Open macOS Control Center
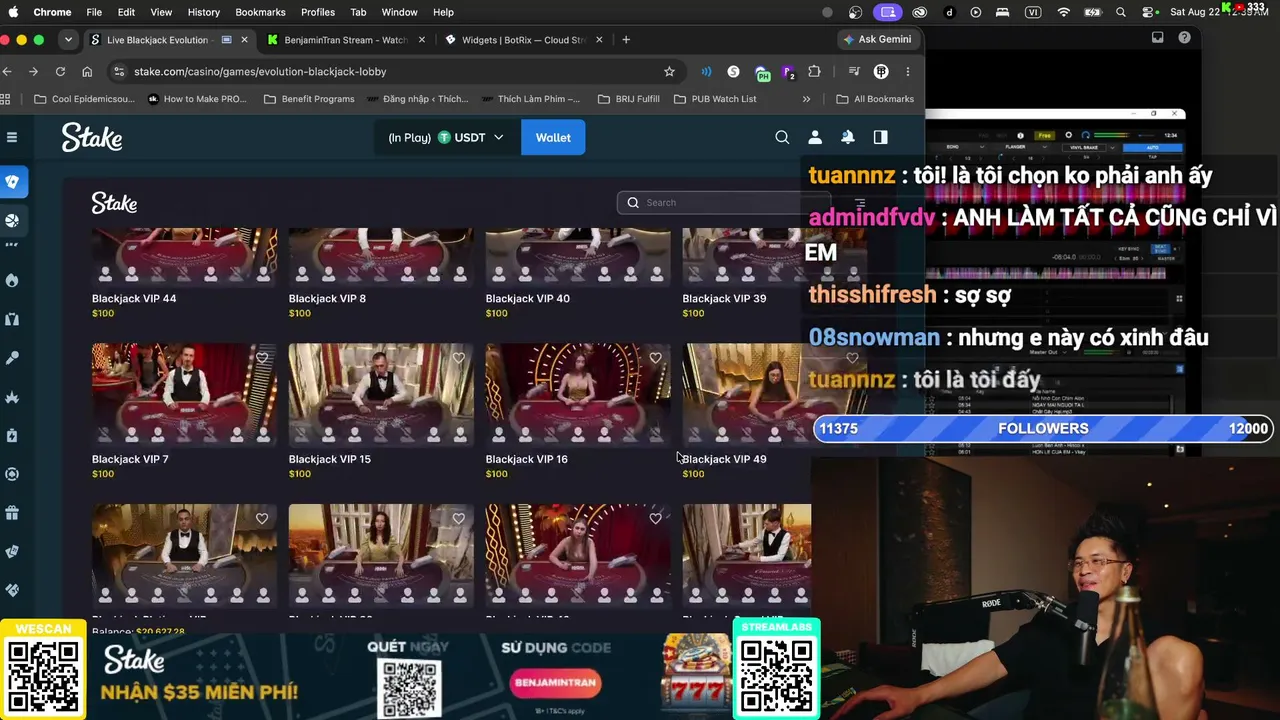 tap(1148, 12)
